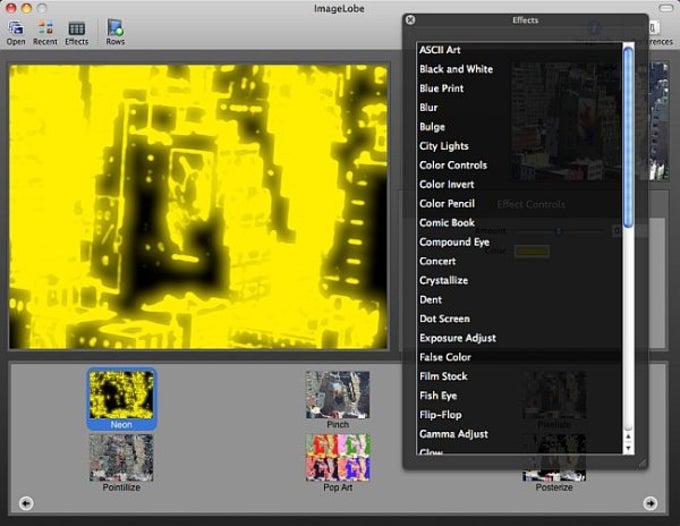Viewport: 680px width, 526px height.
Task: Show recent images via Recent icon
Action: pyautogui.click(x=45, y=33)
